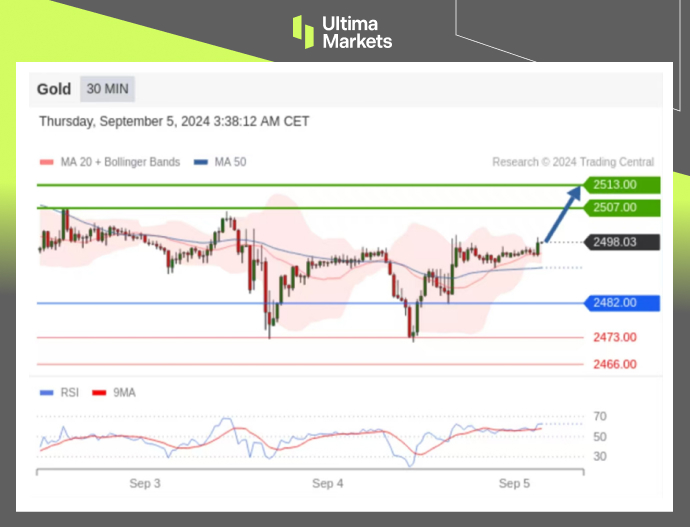Select the 30 MIN timeframe button
Image resolution: width=690 pixels, height=527 pixels.
coord(107,89)
